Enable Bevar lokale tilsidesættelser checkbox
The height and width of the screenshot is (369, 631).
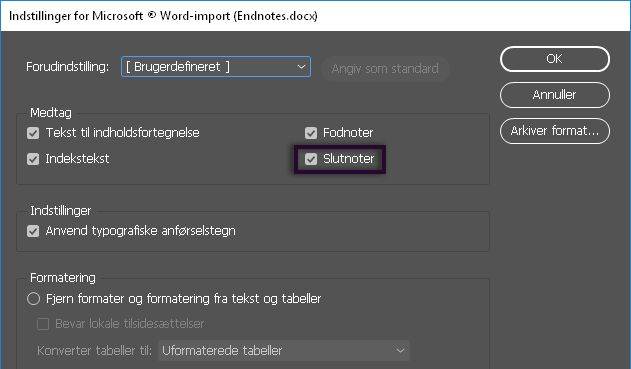(43, 324)
